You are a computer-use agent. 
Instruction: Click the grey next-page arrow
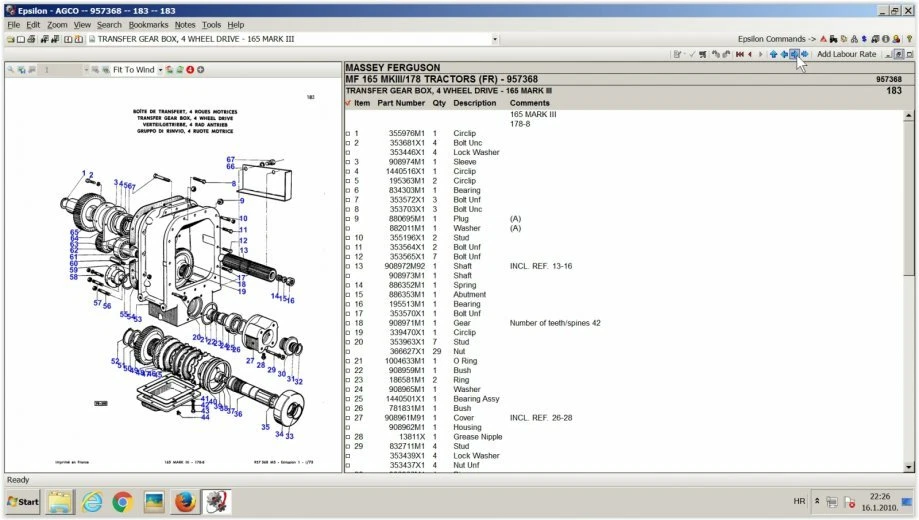(761, 54)
